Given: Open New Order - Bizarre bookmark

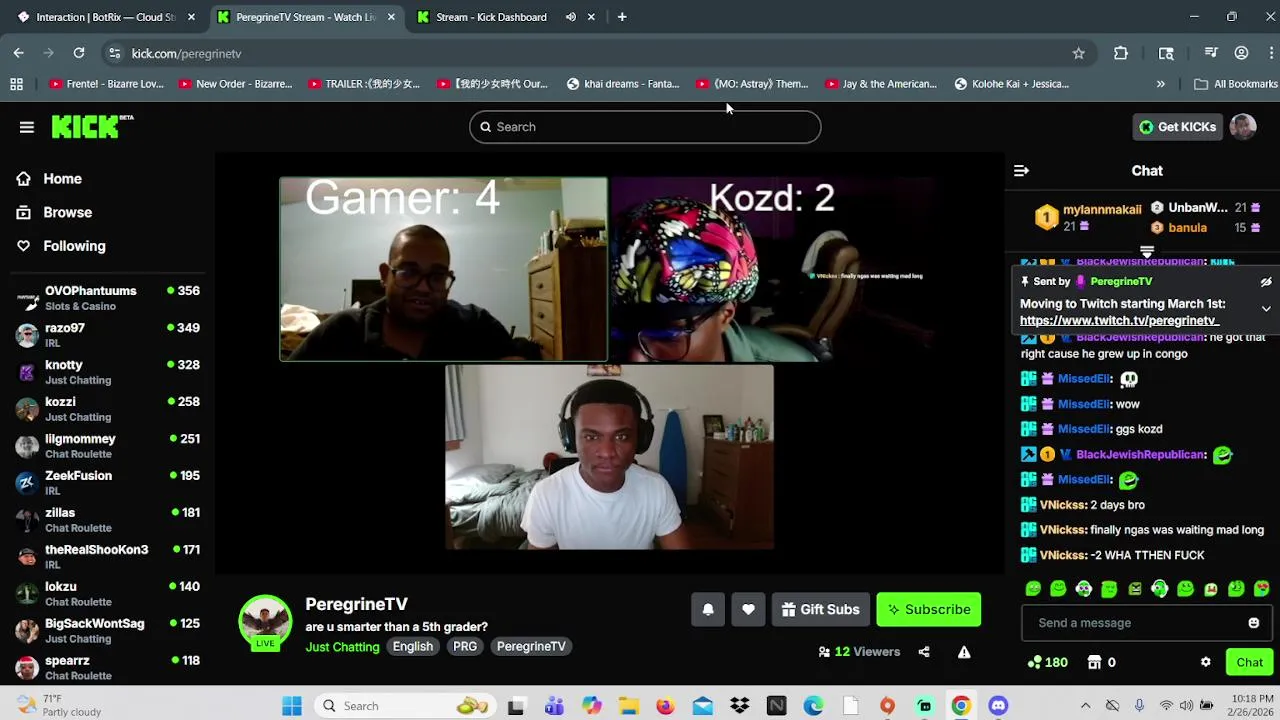Looking at the screenshot, I should click(x=235, y=84).
